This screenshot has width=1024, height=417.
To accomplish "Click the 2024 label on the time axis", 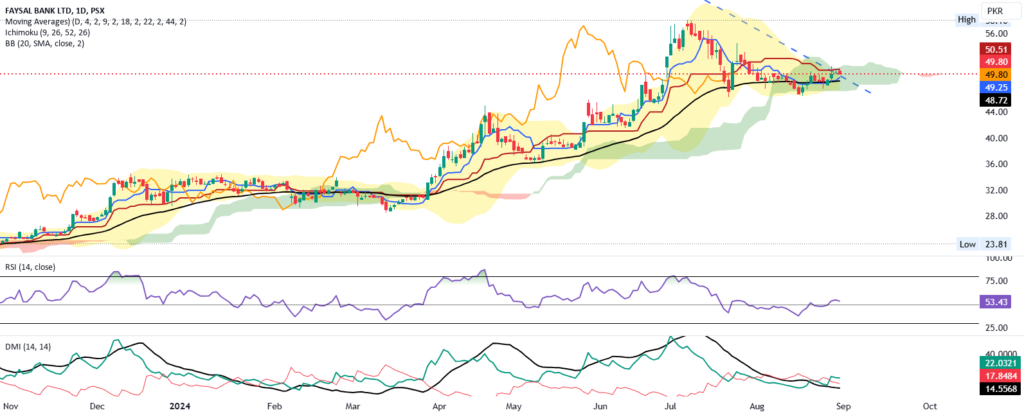I will coord(180,408).
